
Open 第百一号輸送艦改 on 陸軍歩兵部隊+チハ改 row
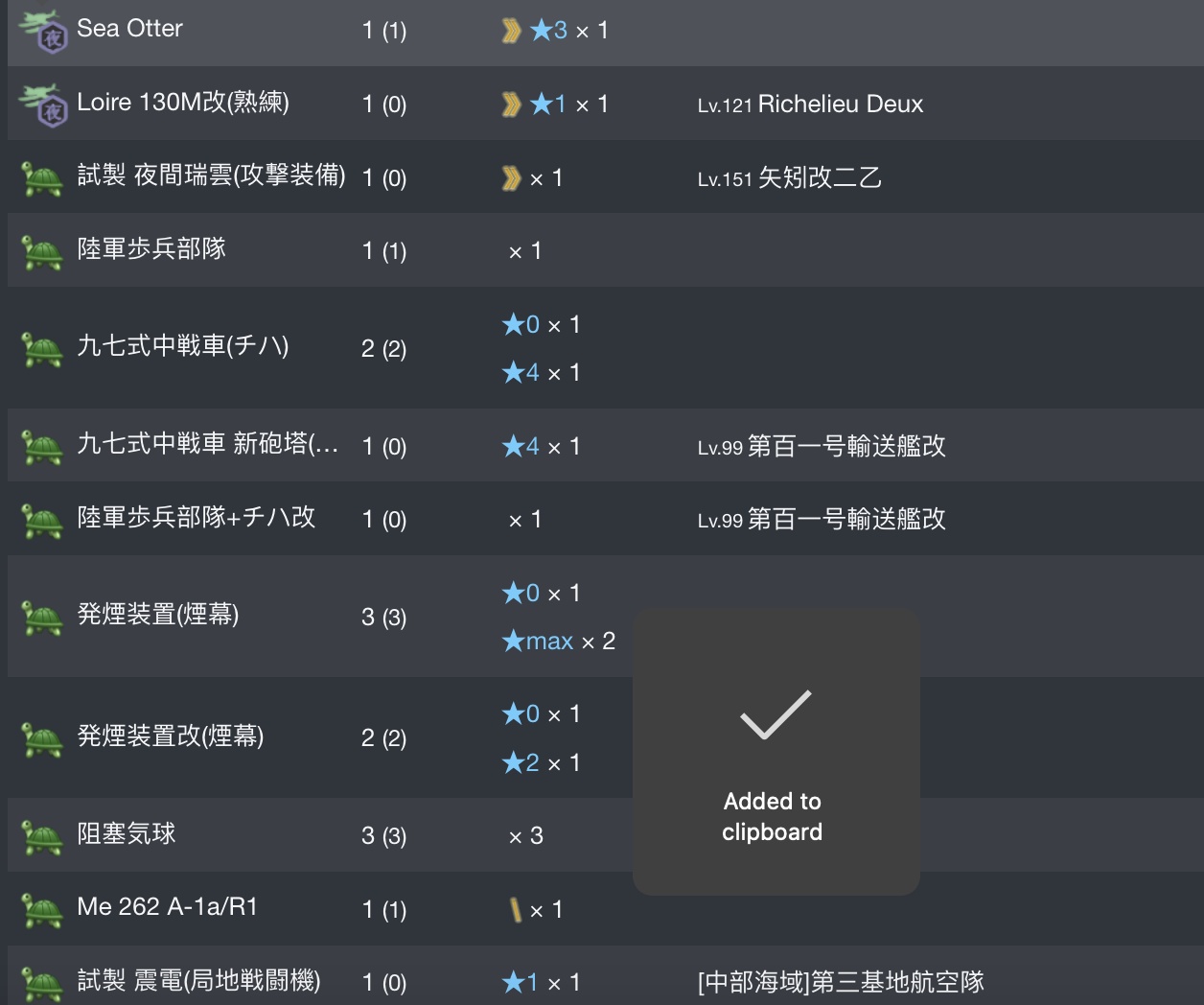(x=822, y=520)
